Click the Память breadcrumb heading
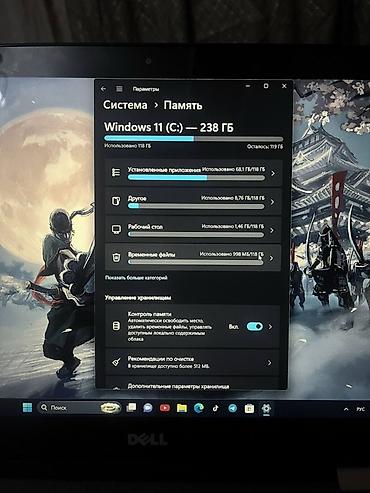370x493 pixels. pos(183,105)
